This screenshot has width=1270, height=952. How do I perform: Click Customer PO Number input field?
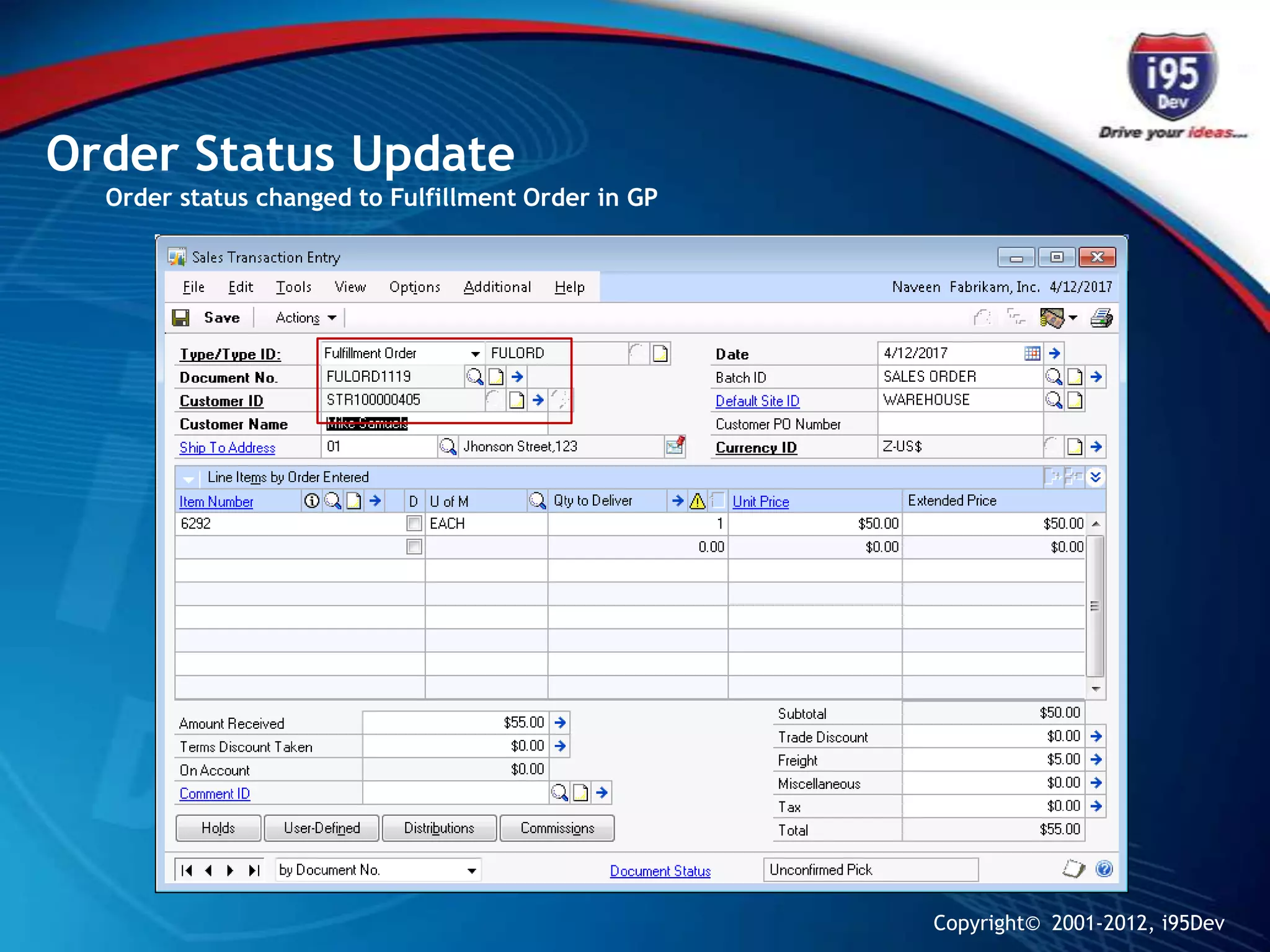pyautogui.click(x=960, y=424)
